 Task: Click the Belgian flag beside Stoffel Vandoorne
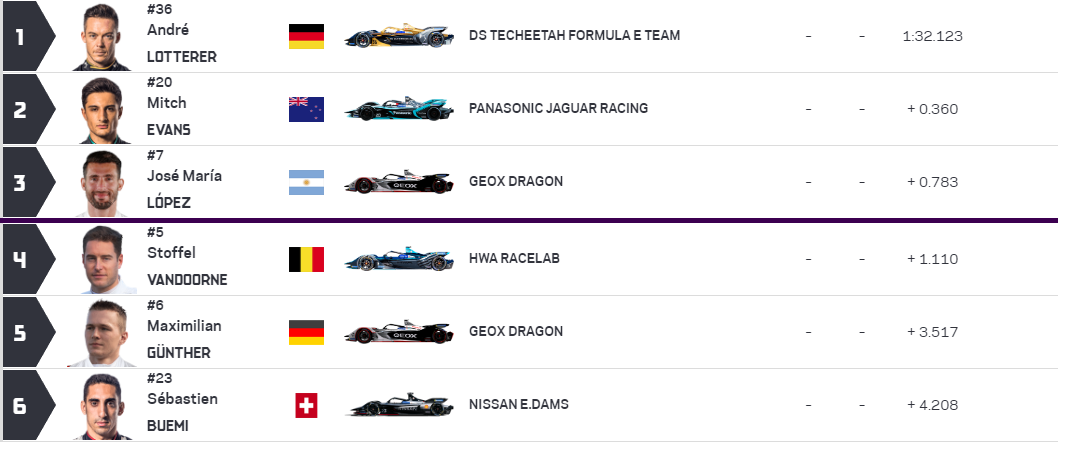pyautogui.click(x=306, y=259)
